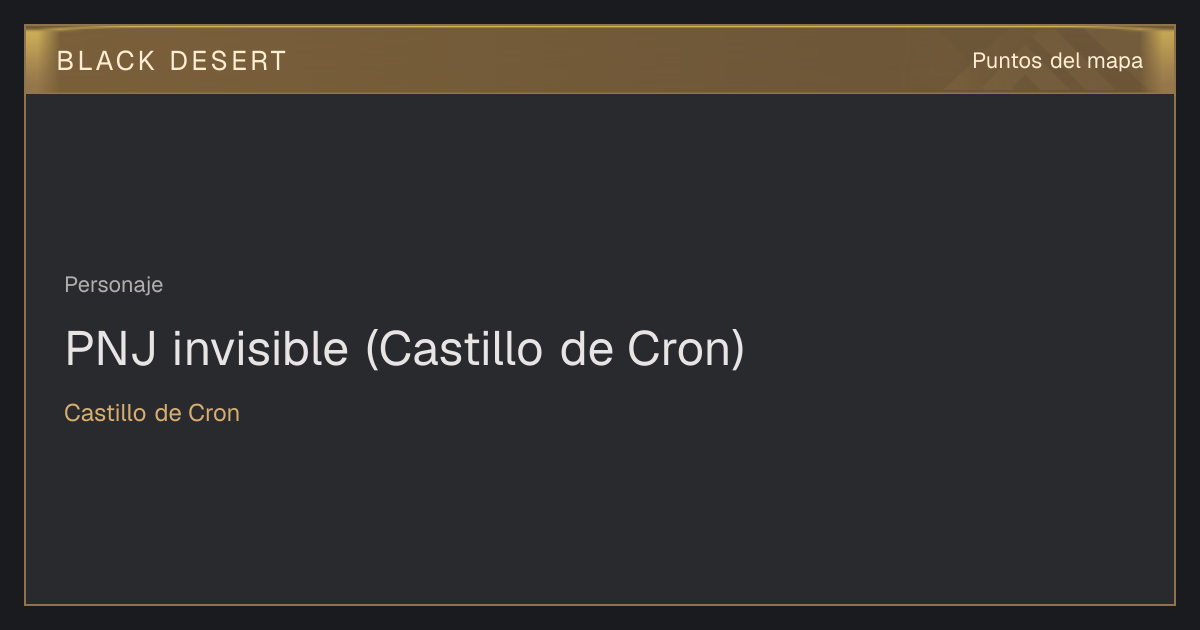Viewport: 1200px width, 630px height.
Task: Click the word DESERT in header
Action: coord(228,61)
